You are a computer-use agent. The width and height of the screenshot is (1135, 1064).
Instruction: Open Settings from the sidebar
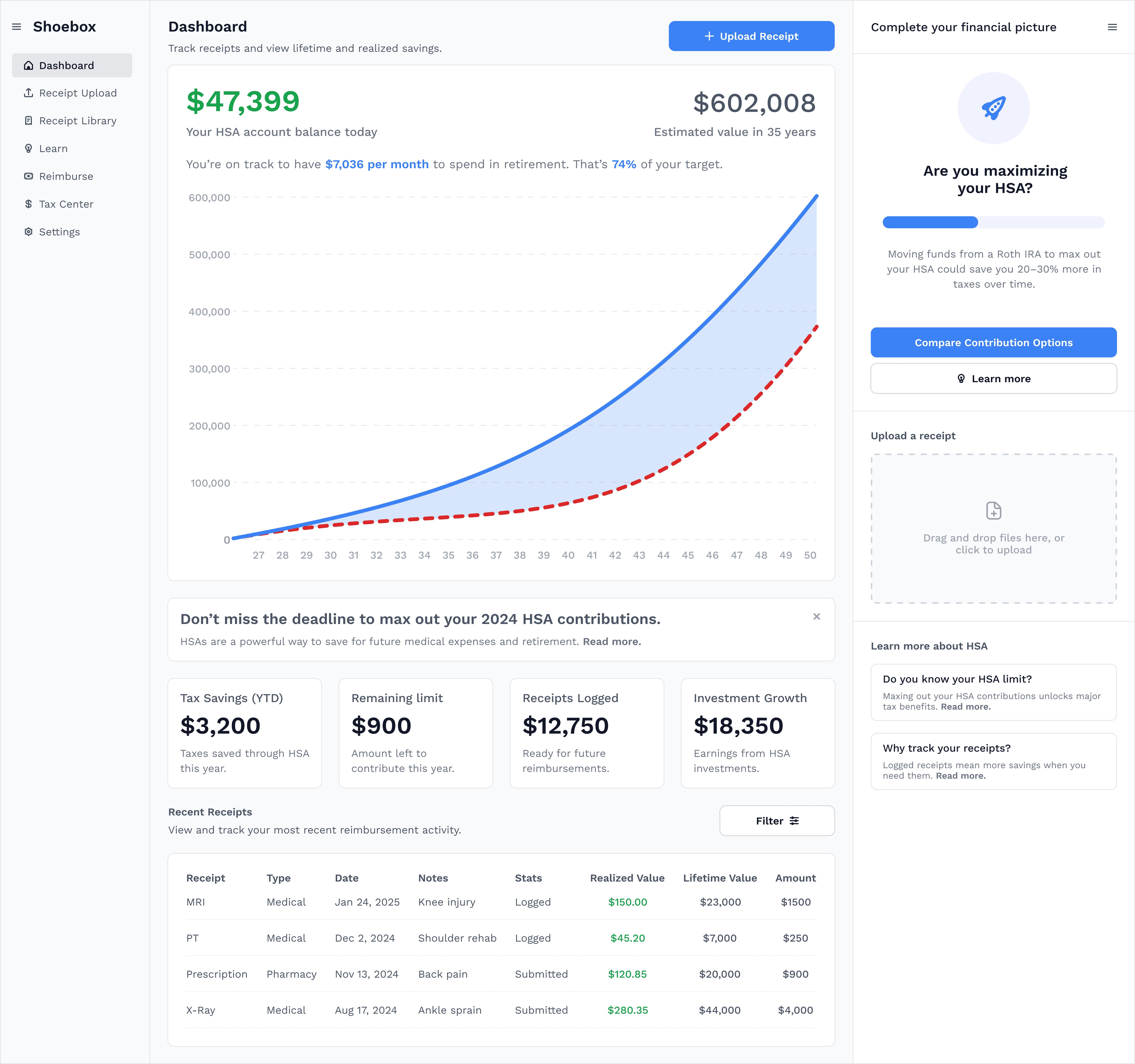point(72,232)
